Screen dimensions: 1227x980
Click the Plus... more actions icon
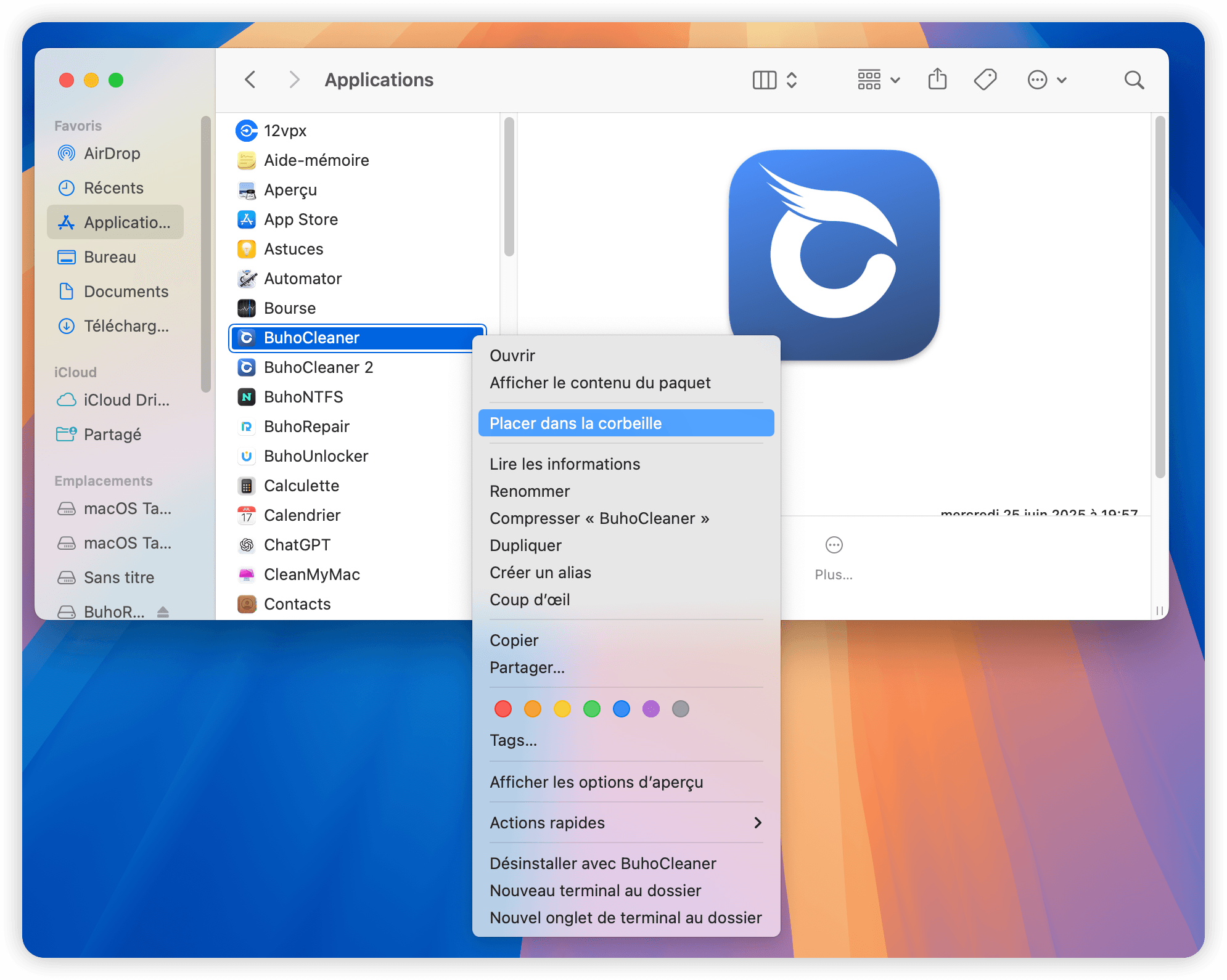[x=834, y=545]
